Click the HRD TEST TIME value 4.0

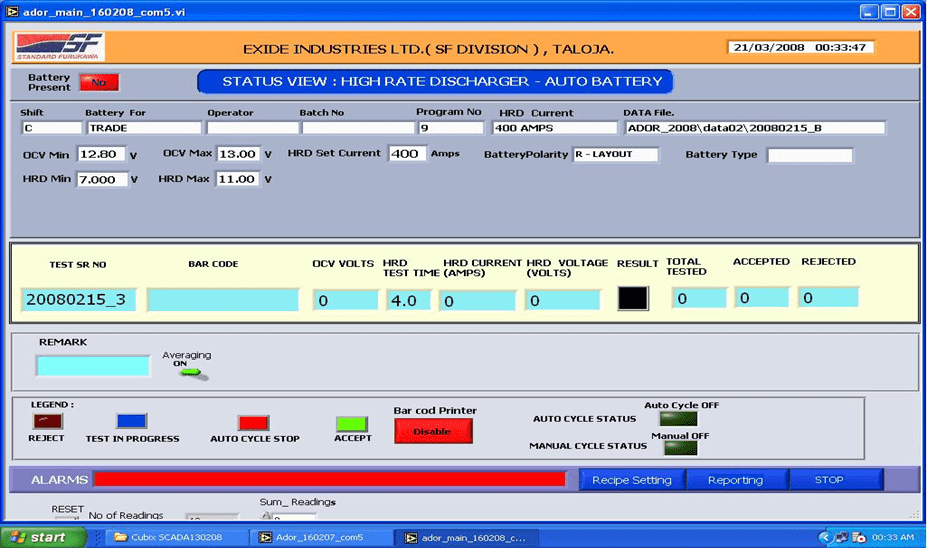[x=409, y=300]
